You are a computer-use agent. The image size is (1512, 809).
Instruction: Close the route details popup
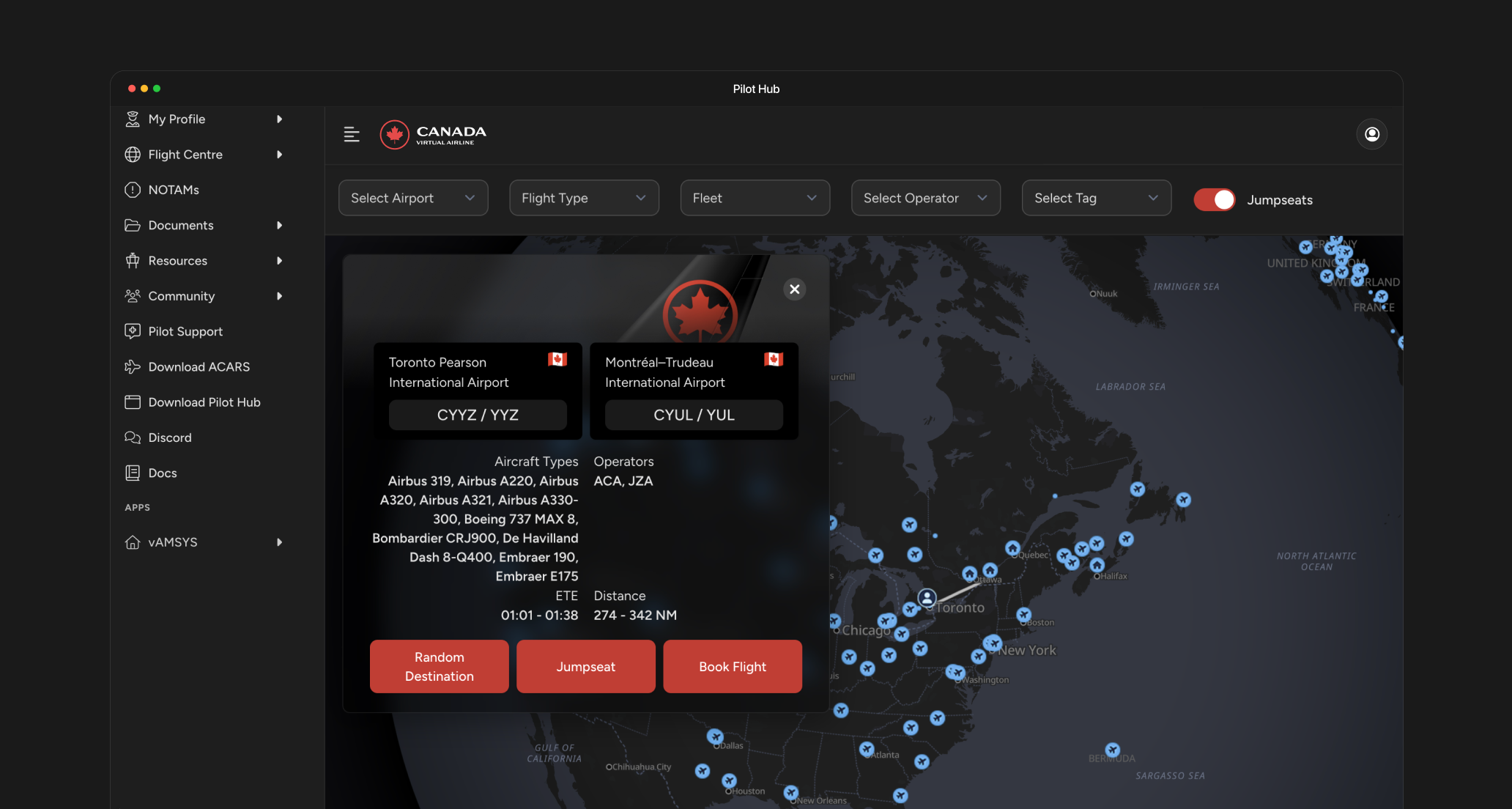pyautogui.click(x=794, y=289)
